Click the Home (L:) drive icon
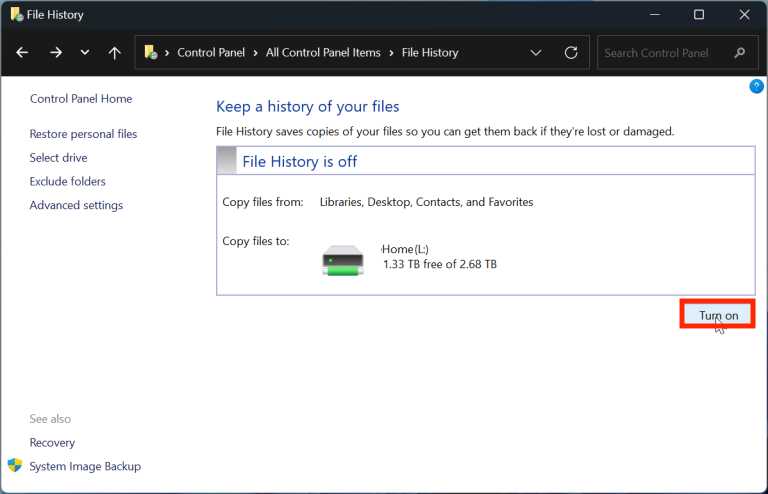The image size is (768, 494). coord(343,260)
